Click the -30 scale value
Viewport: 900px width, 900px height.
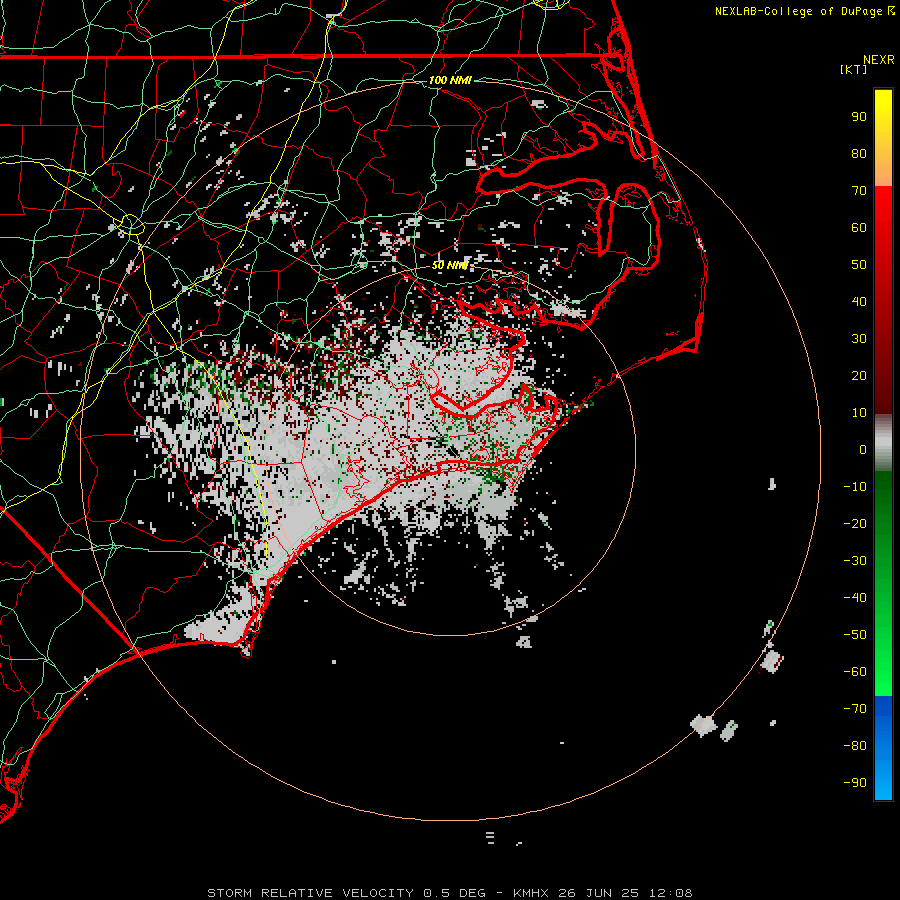[x=855, y=561]
